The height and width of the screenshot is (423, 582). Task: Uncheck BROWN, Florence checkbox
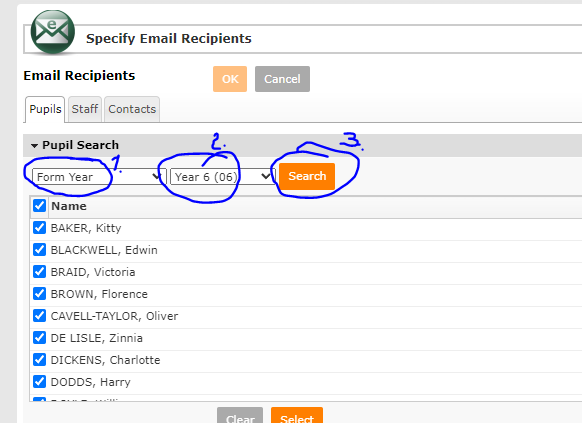click(39, 294)
